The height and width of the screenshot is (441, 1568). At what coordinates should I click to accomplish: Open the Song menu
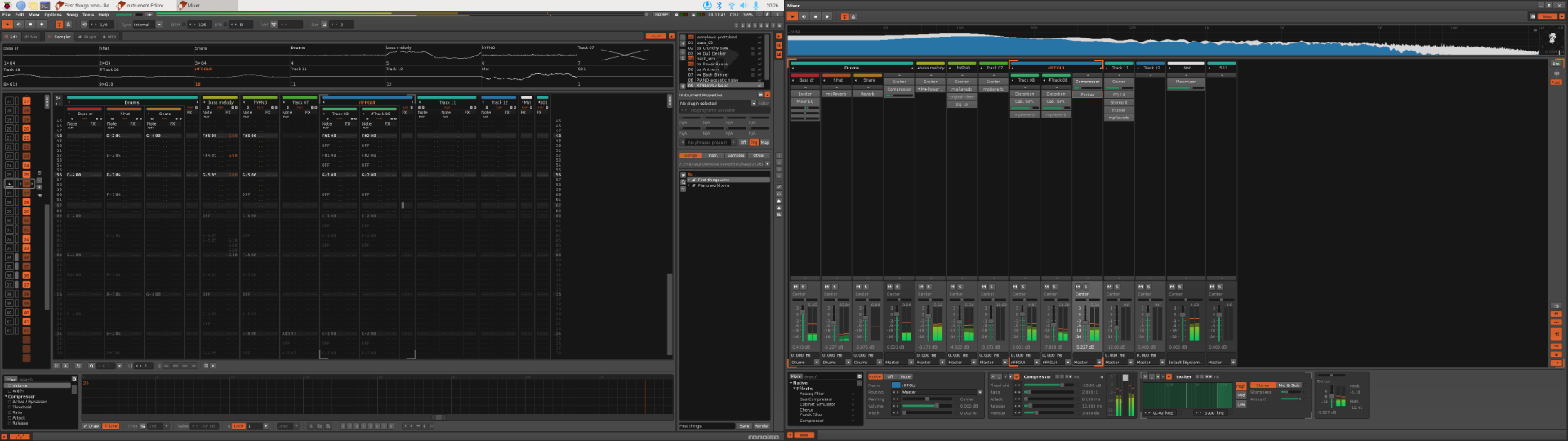tap(72, 15)
